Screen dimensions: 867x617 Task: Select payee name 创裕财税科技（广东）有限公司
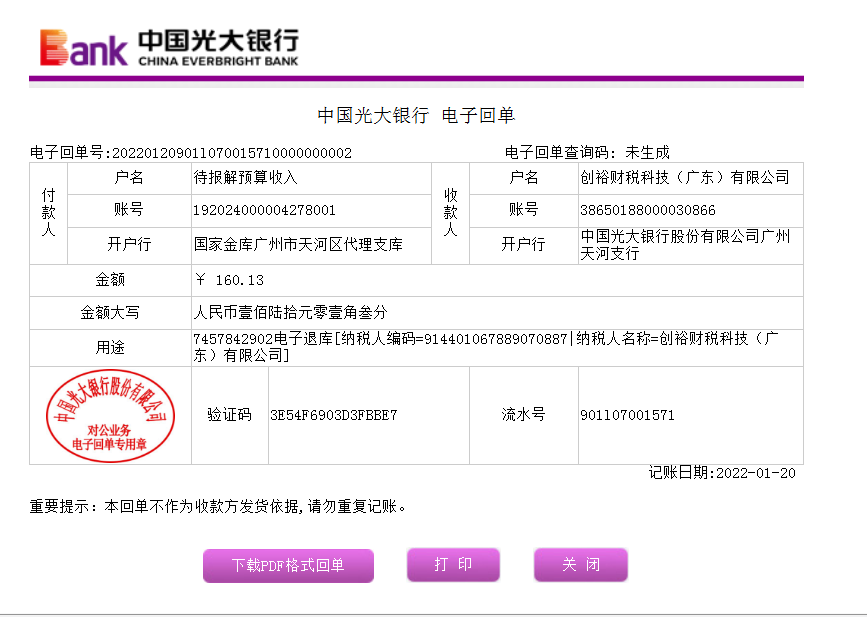click(x=685, y=177)
